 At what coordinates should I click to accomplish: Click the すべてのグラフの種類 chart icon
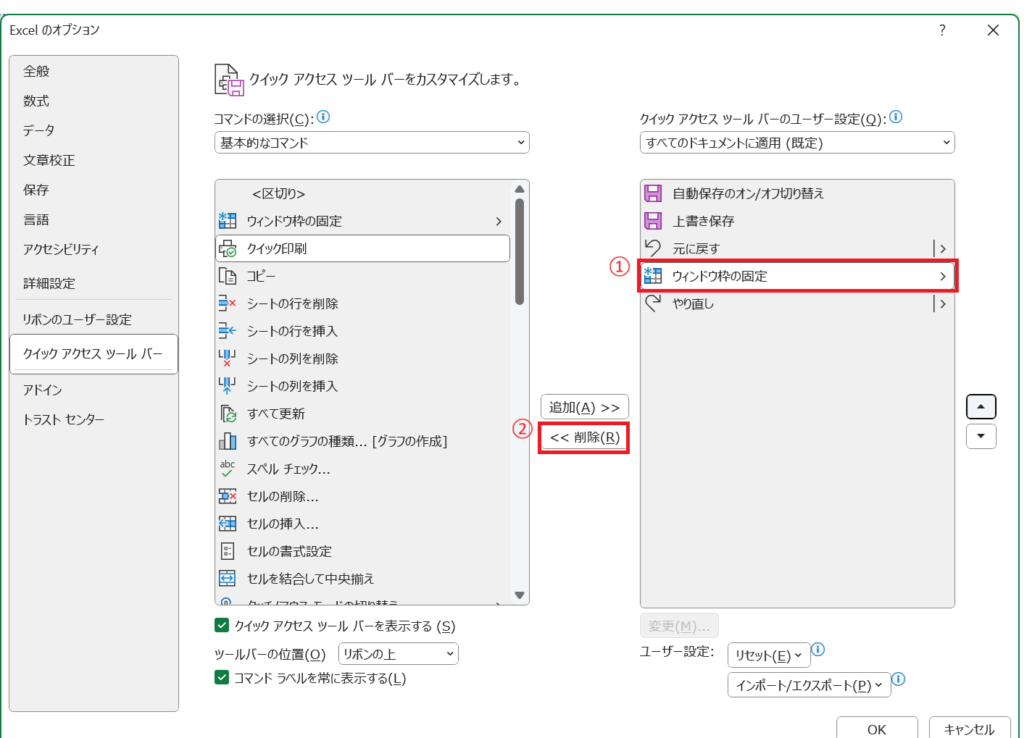click(227, 441)
